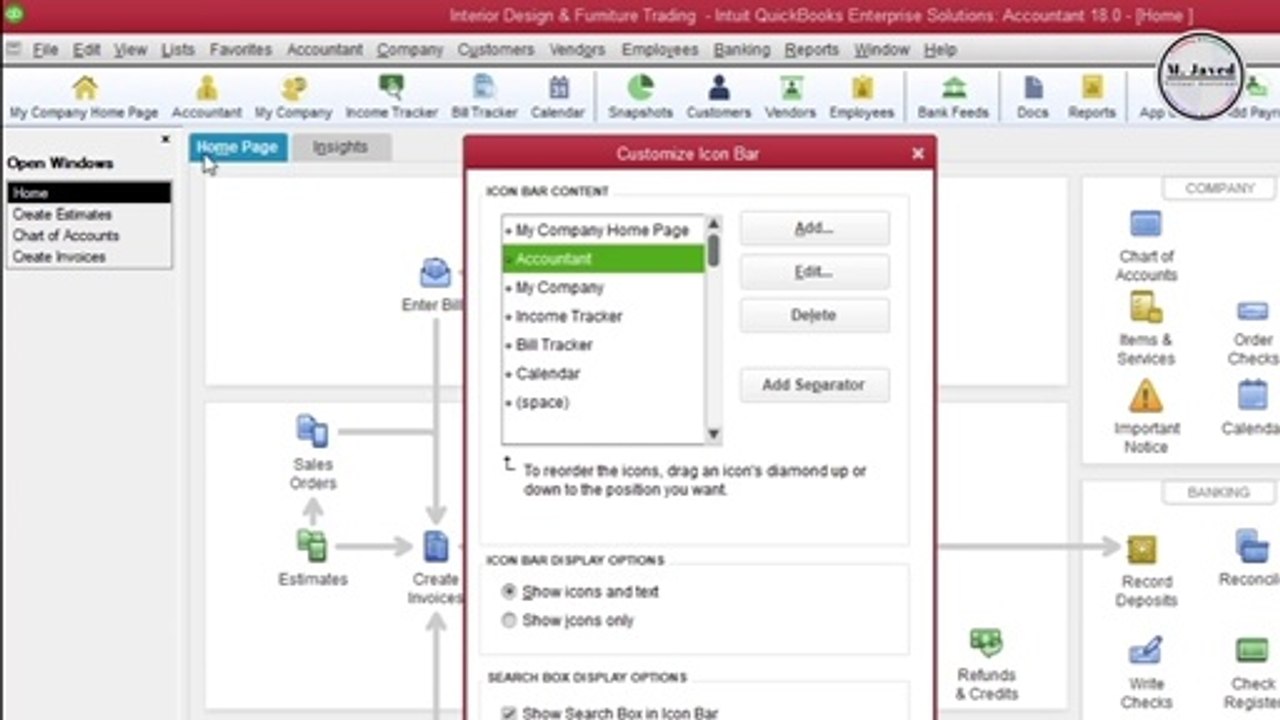Open the Company menu
Image resolution: width=1280 pixels, height=720 pixels.
[x=410, y=49]
